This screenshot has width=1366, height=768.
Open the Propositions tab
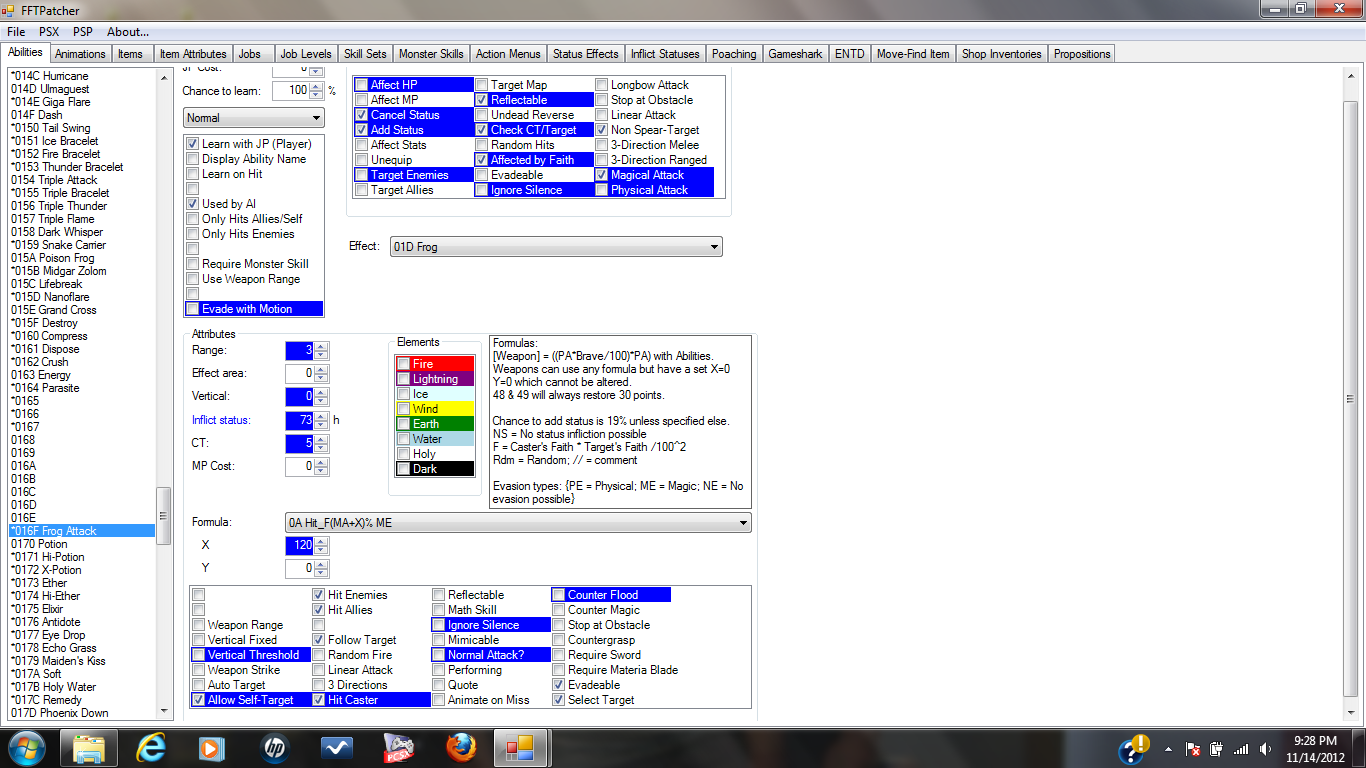pos(1082,54)
